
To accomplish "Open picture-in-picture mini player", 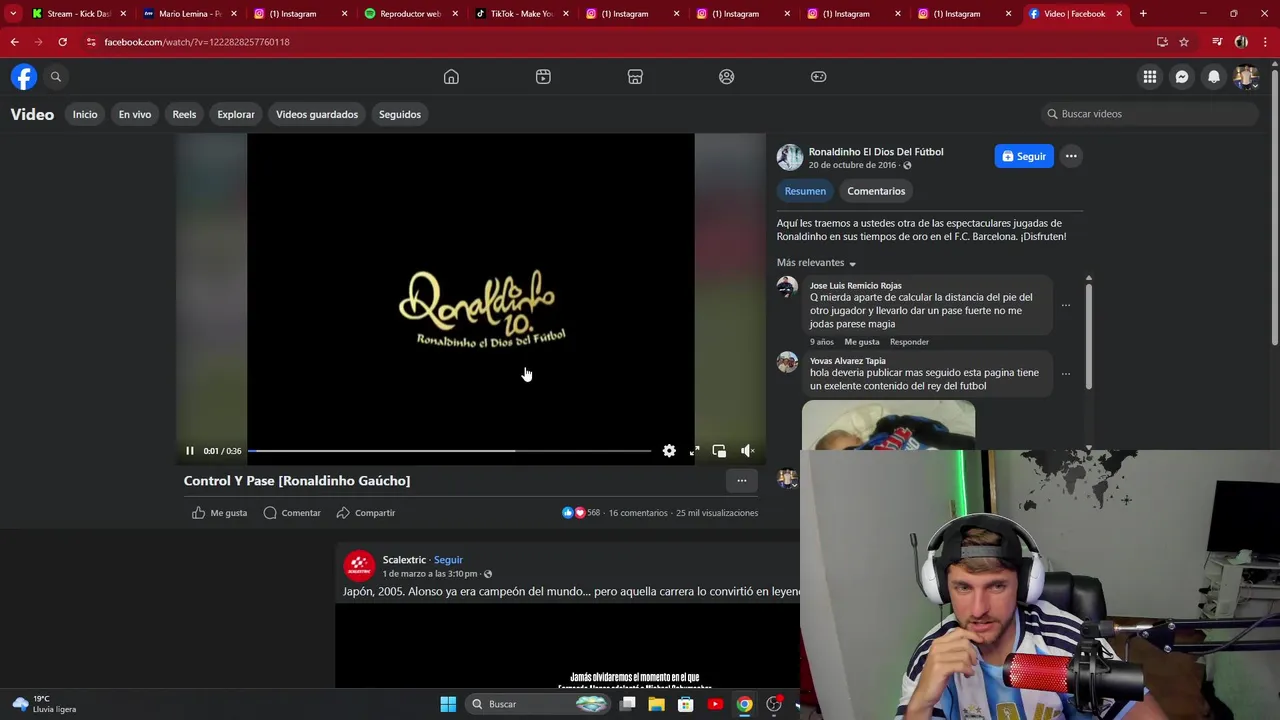I will tap(719, 451).
